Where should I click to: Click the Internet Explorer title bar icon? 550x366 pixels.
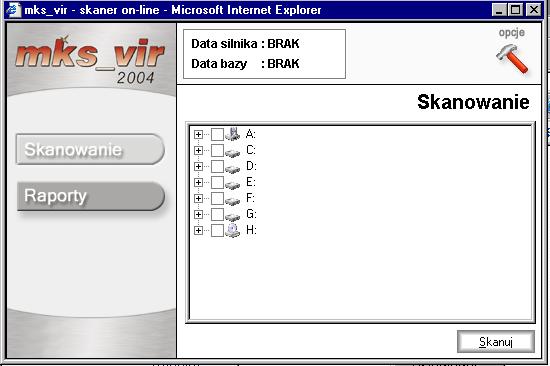coord(13,9)
